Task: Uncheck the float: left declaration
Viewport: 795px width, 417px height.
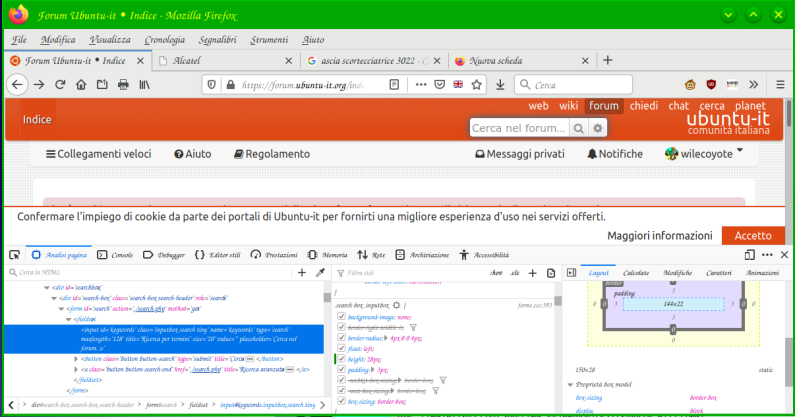Action: coord(341,348)
